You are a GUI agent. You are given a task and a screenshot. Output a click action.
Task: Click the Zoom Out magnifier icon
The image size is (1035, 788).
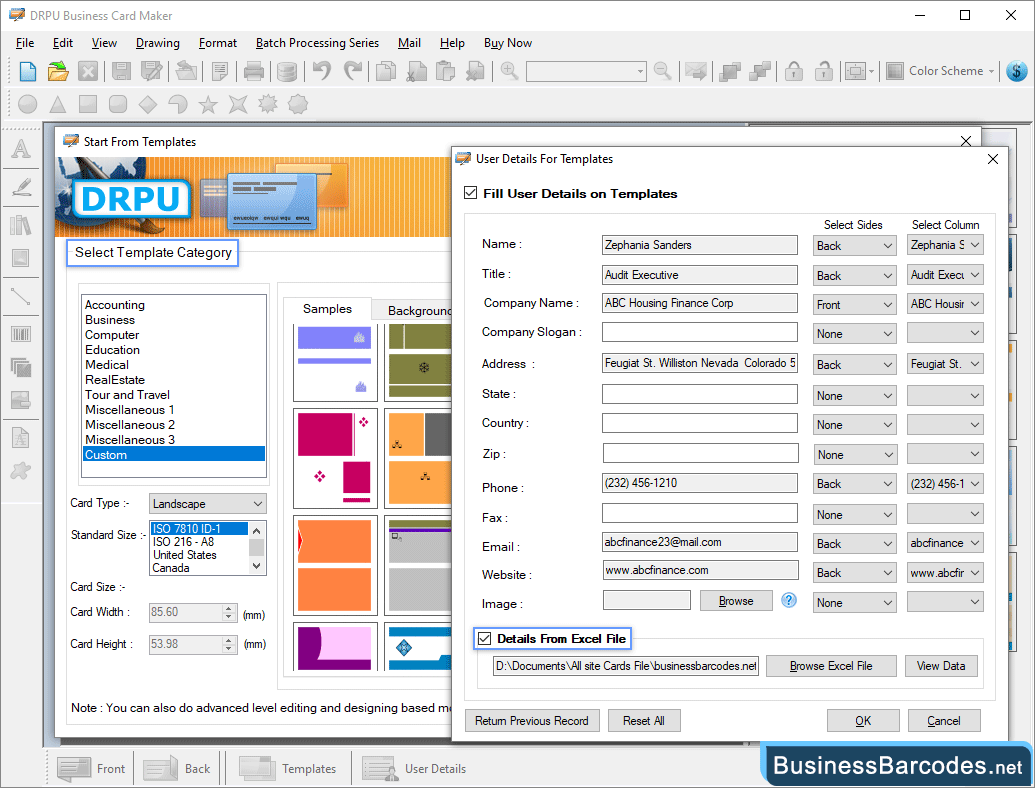(662, 71)
